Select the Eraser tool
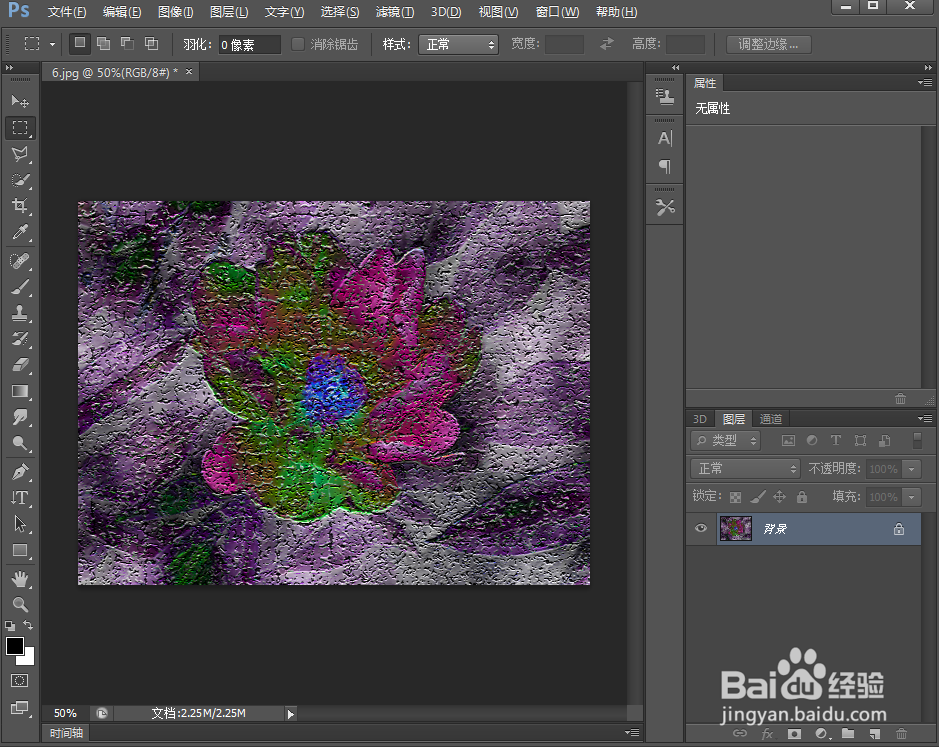The image size is (939, 747). point(20,365)
